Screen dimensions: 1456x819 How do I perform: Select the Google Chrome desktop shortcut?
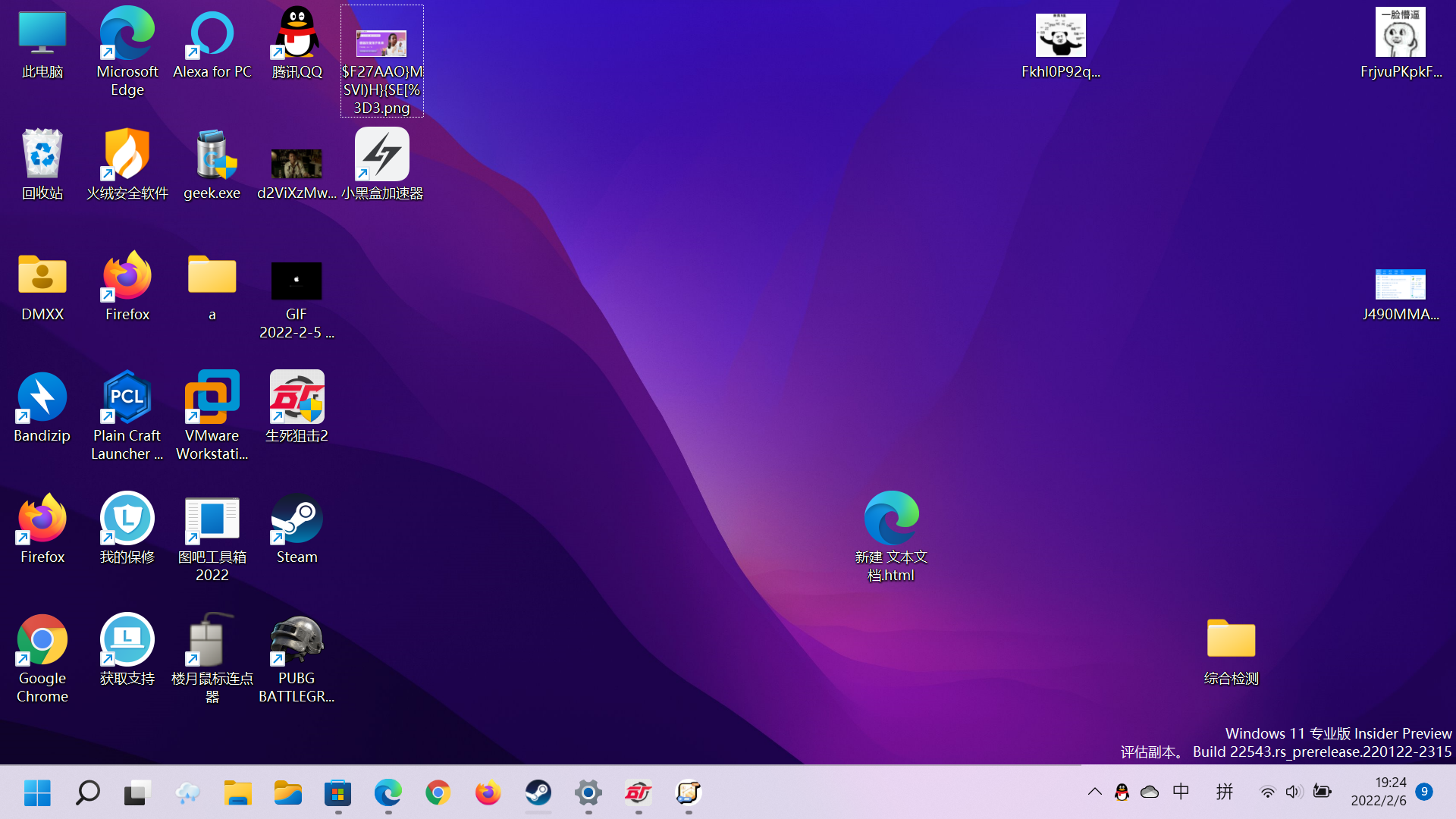coord(42,659)
